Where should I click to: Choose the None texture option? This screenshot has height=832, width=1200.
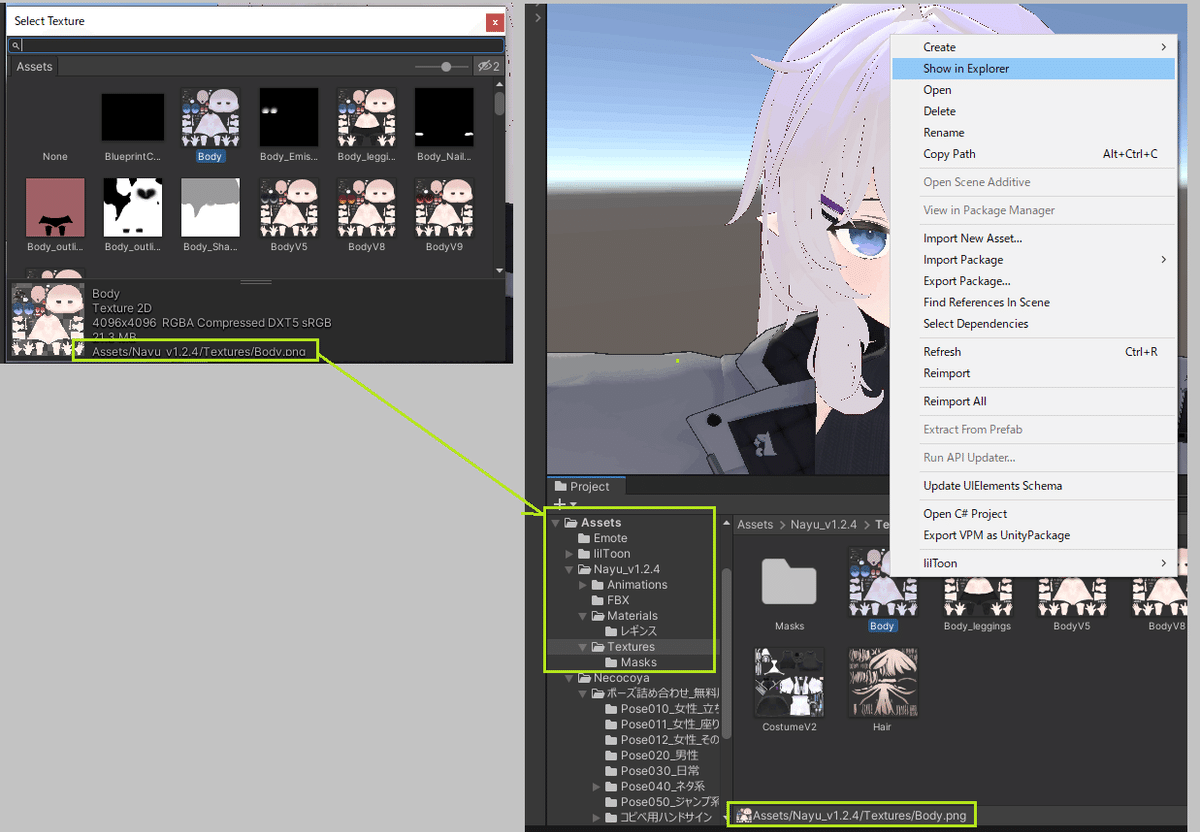click(55, 156)
